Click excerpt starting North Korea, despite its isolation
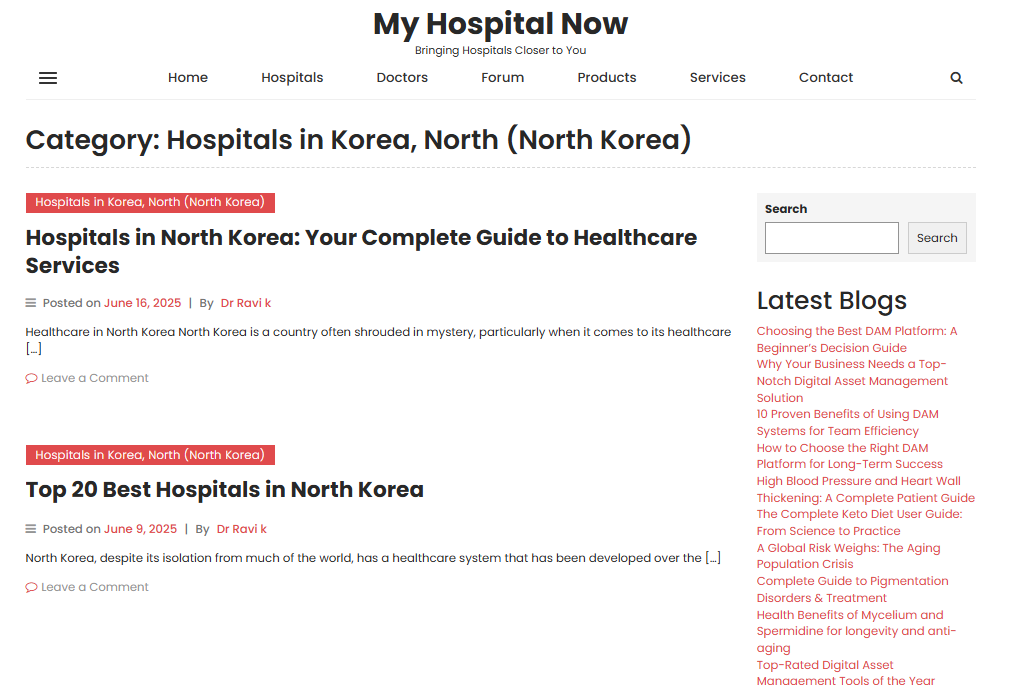This screenshot has height=685, width=1013. (373, 558)
